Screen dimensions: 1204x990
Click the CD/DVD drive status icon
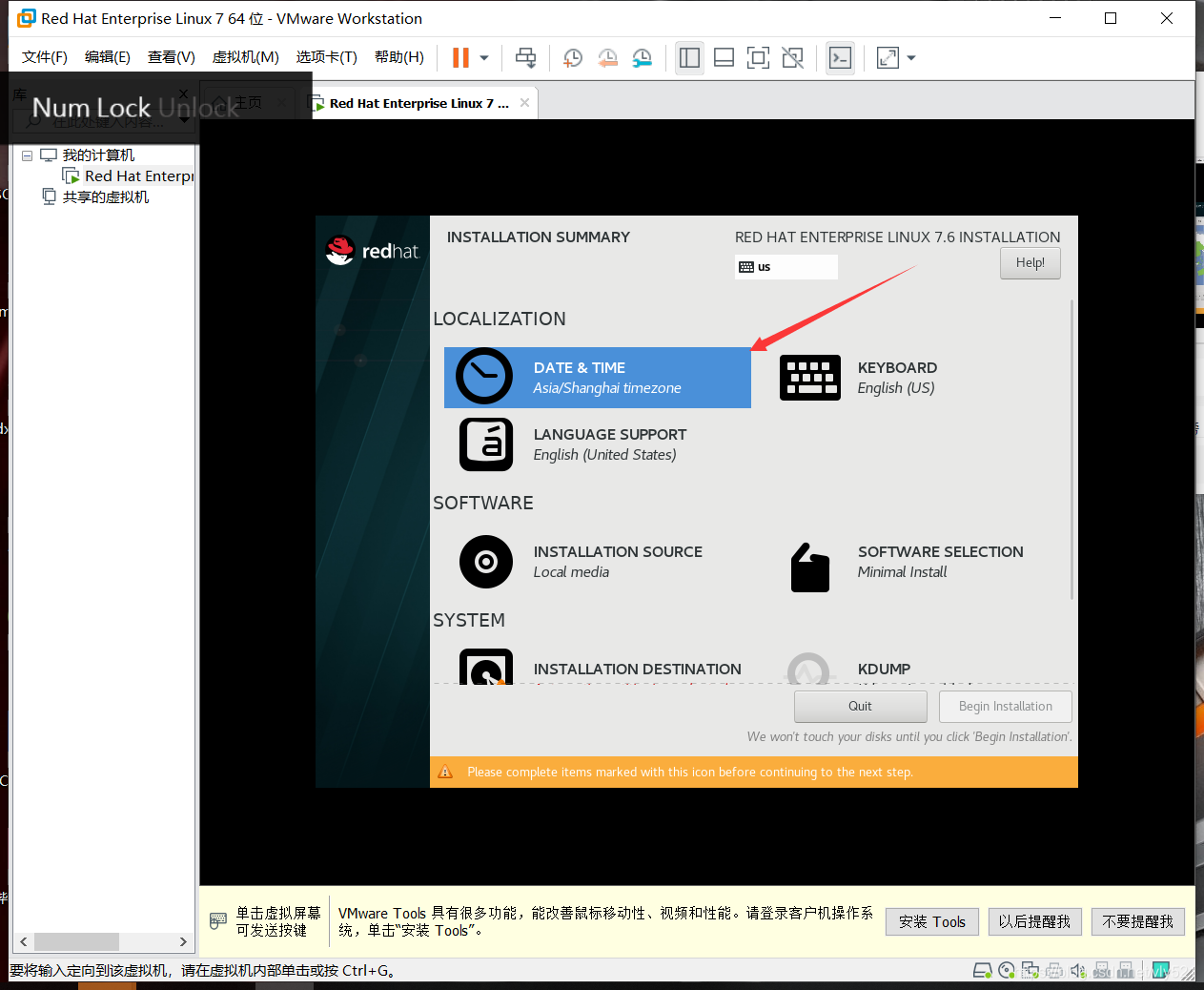click(x=1006, y=971)
